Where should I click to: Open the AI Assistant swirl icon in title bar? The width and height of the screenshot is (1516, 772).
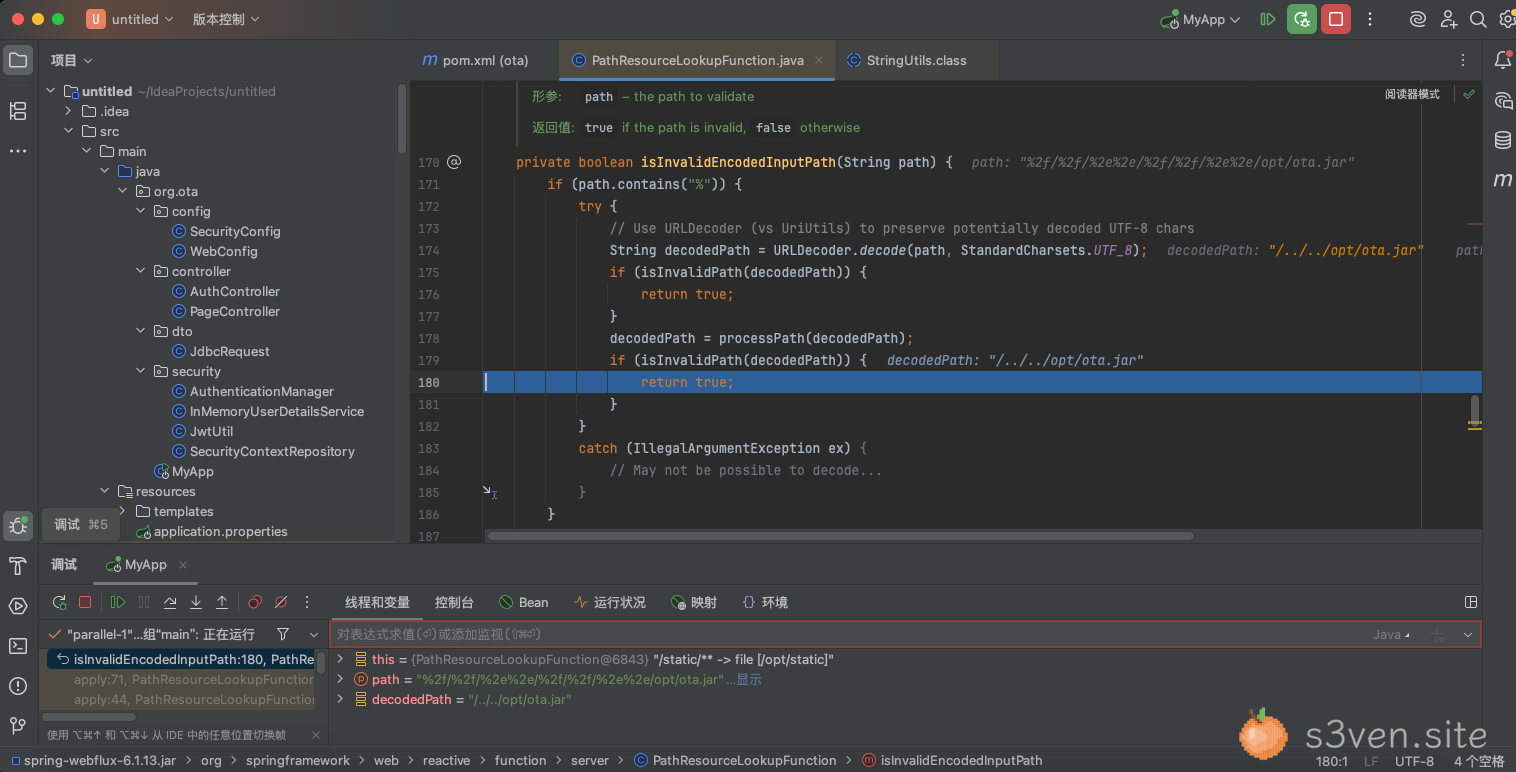click(1417, 19)
